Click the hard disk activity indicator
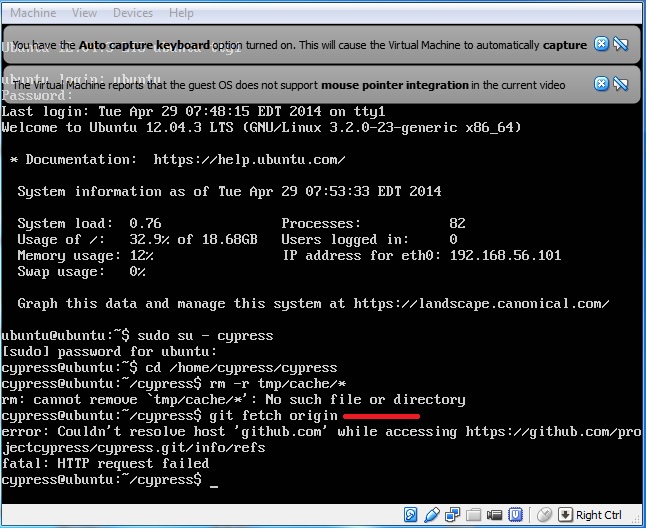This screenshot has height=532, width=649. [411, 515]
